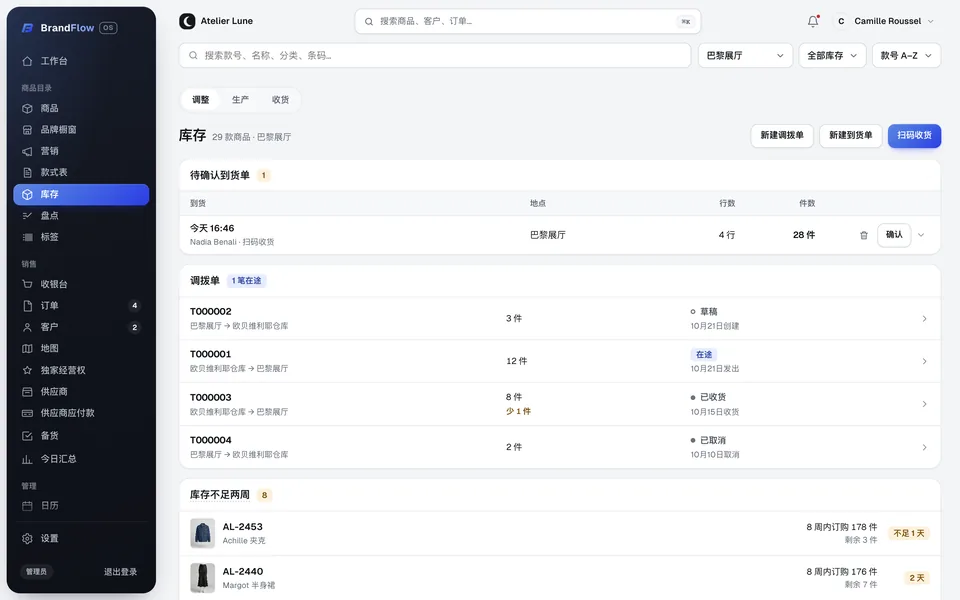
Task: Click the Atelier Lune moon logo
Action: 187,21
